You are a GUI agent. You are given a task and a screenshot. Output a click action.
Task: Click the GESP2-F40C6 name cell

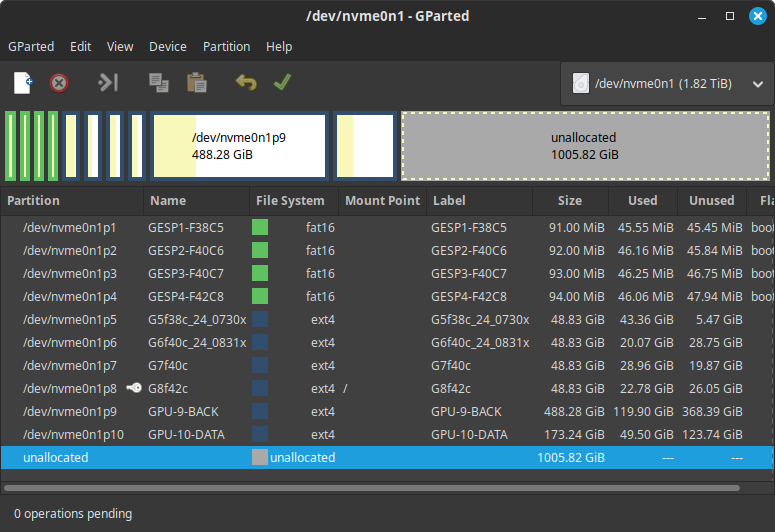click(186, 251)
